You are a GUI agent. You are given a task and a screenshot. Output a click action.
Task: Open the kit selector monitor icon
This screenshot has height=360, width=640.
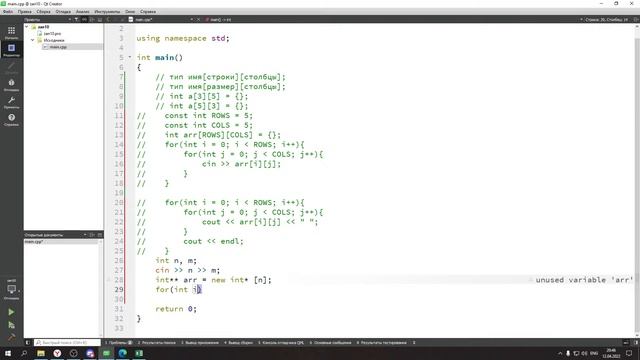[x=11, y=289]
